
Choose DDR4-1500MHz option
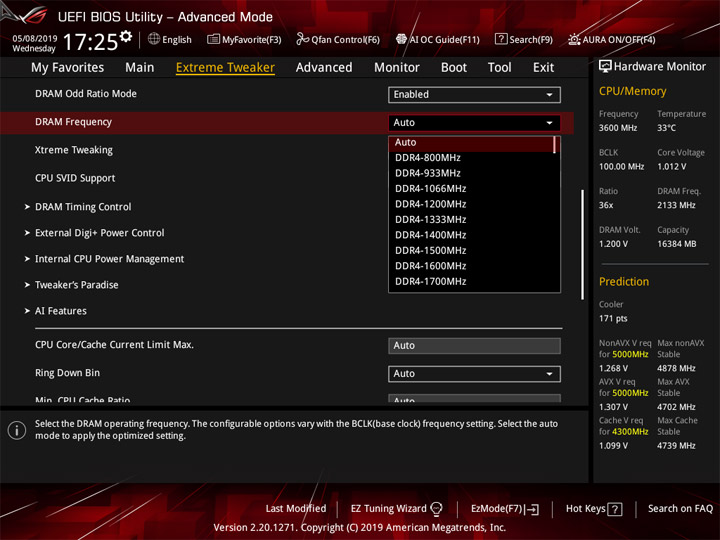[472, 251]
